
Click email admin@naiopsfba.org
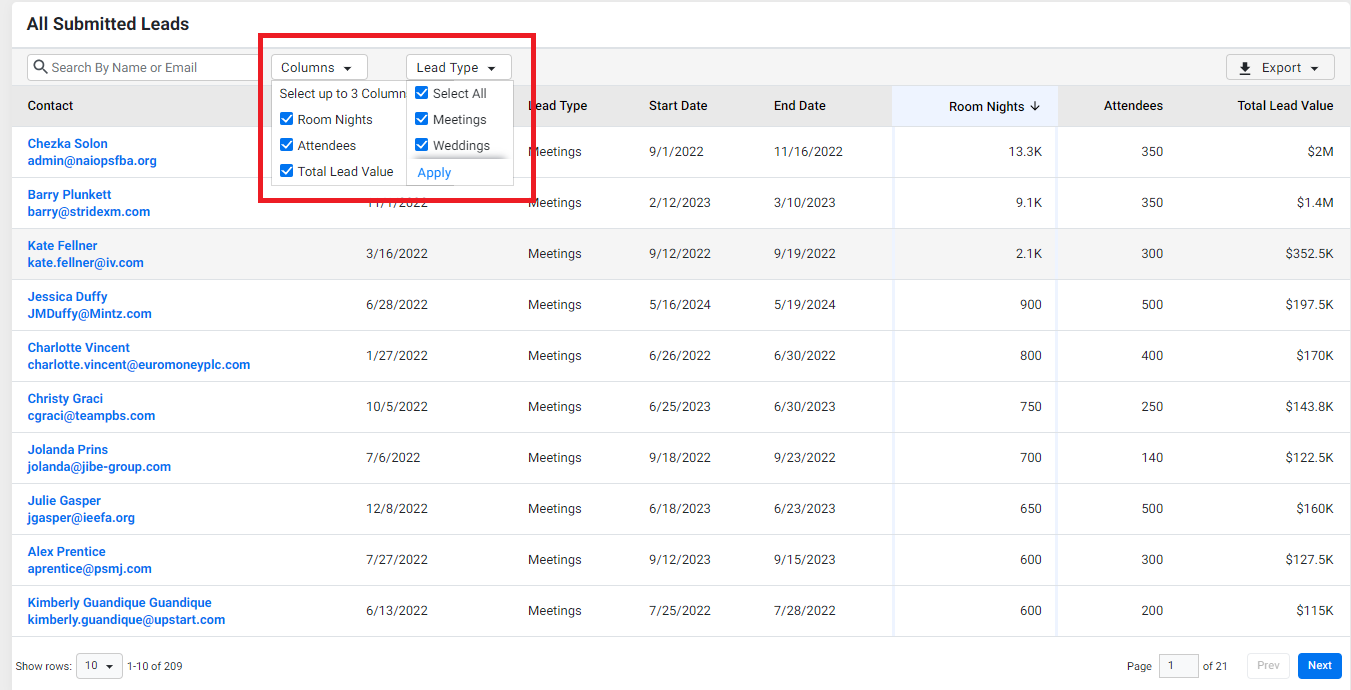(92, 161)
